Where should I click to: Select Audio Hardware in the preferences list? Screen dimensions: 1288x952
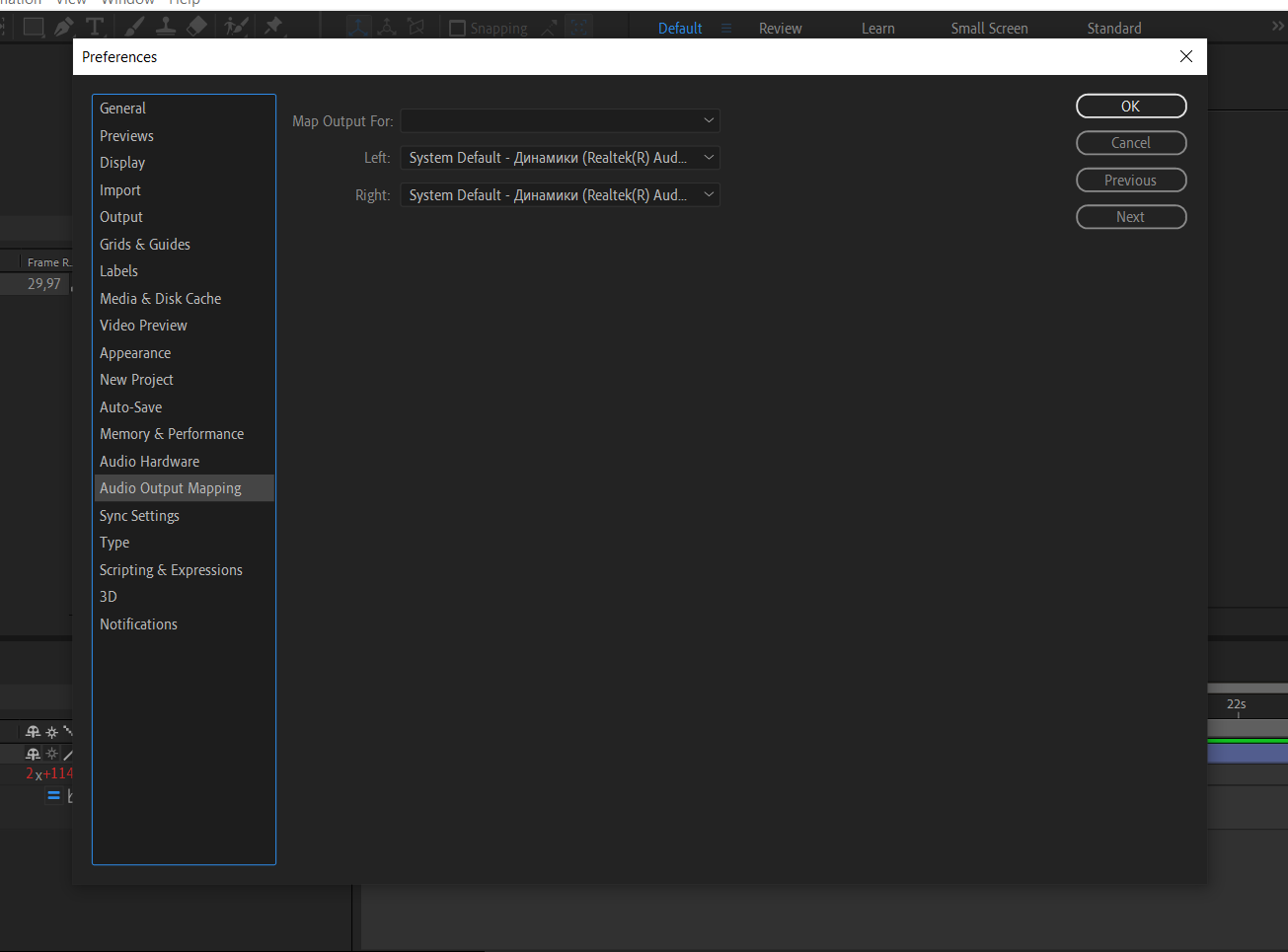pos(149,461)
